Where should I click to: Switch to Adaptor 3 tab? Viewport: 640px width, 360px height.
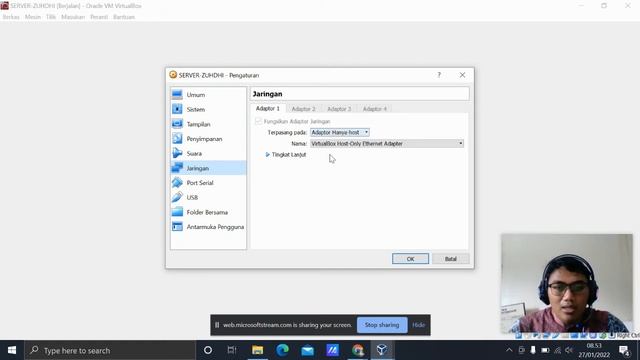(339, 109)
